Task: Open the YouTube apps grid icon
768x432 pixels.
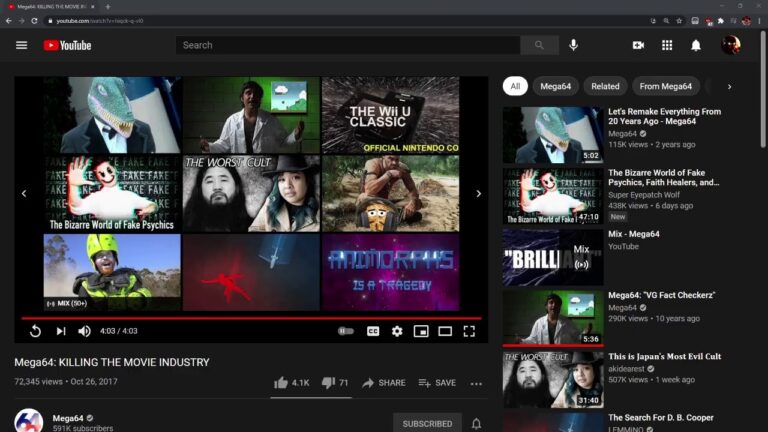Action: [x=667, y=45]
